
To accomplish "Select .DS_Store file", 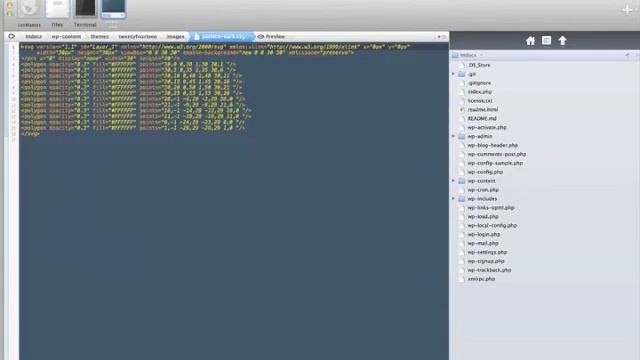I will tap(479, 65).
